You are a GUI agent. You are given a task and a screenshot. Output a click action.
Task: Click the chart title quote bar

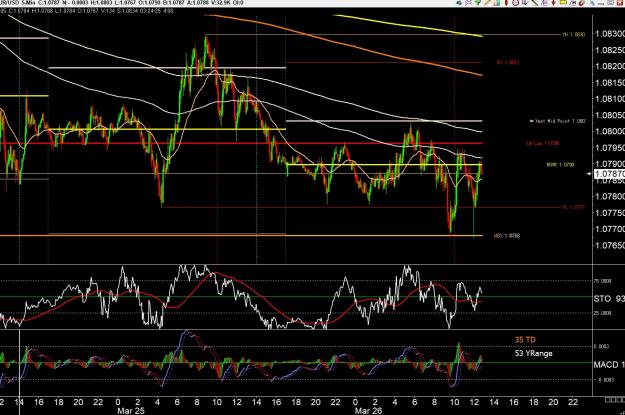click(x=122, y=3)
